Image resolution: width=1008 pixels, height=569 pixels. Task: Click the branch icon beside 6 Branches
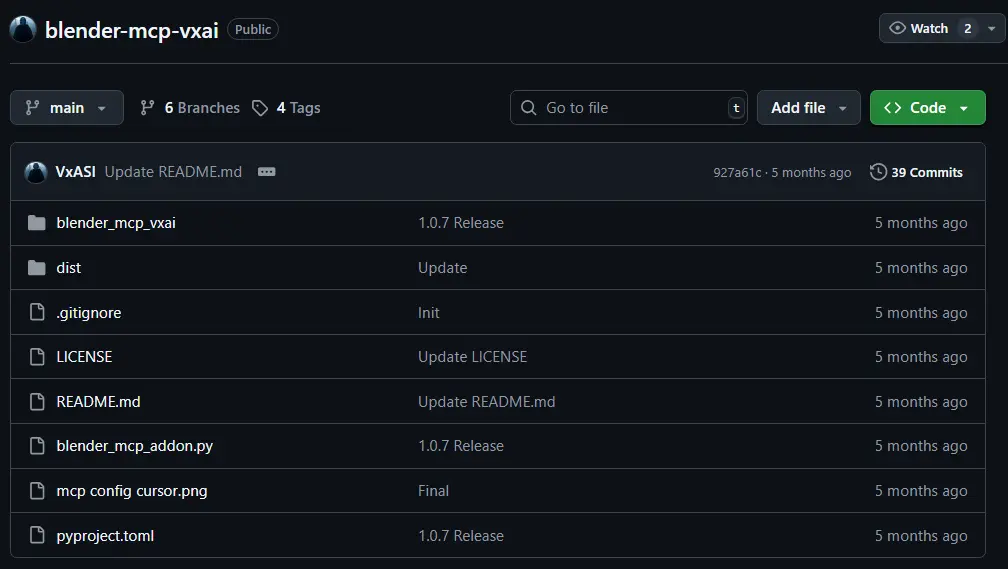click(148, 108)
